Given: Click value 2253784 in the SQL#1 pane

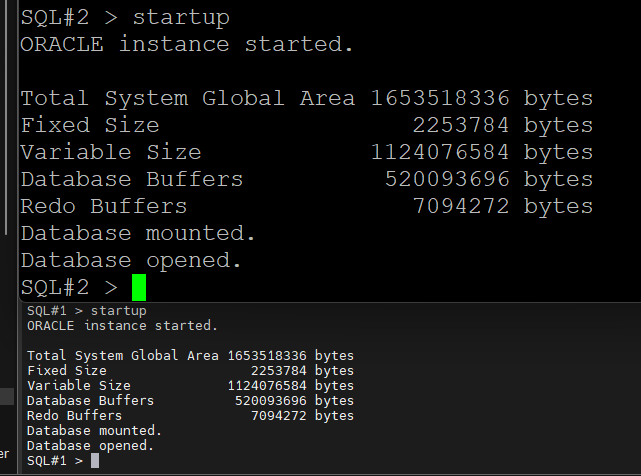Looking at the screenshot, I should pyautogui.click(x=279, y=371).
